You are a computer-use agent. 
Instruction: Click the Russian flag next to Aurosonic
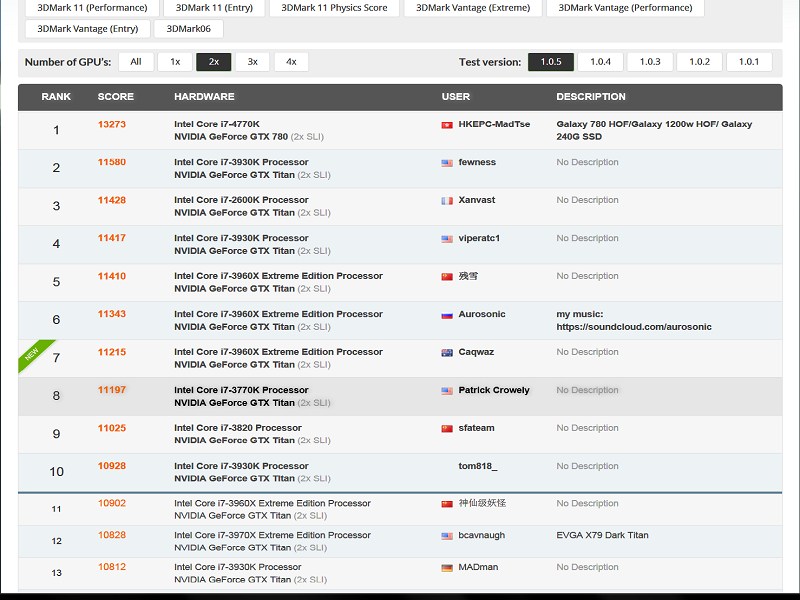(447, 315)
